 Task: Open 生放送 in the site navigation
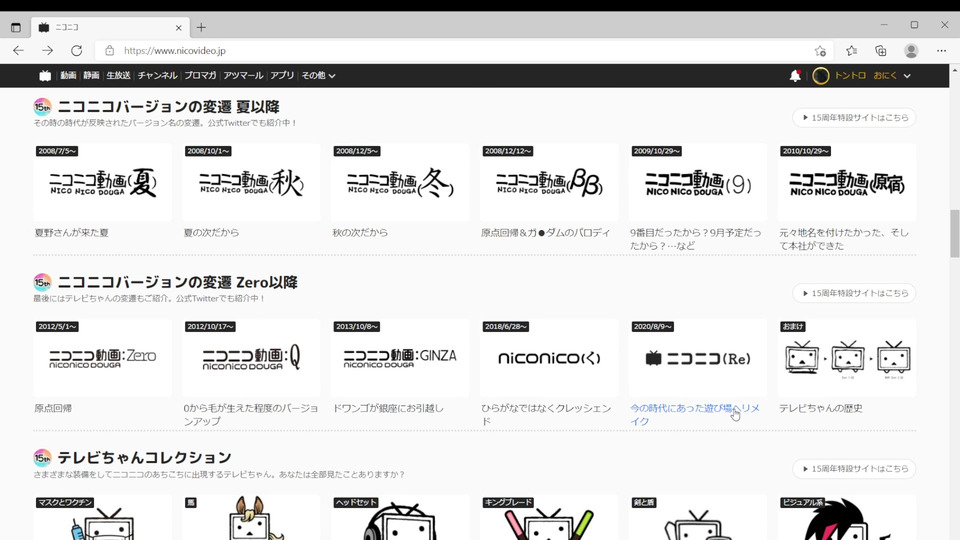pyautogui.click(x=118, y=75)
